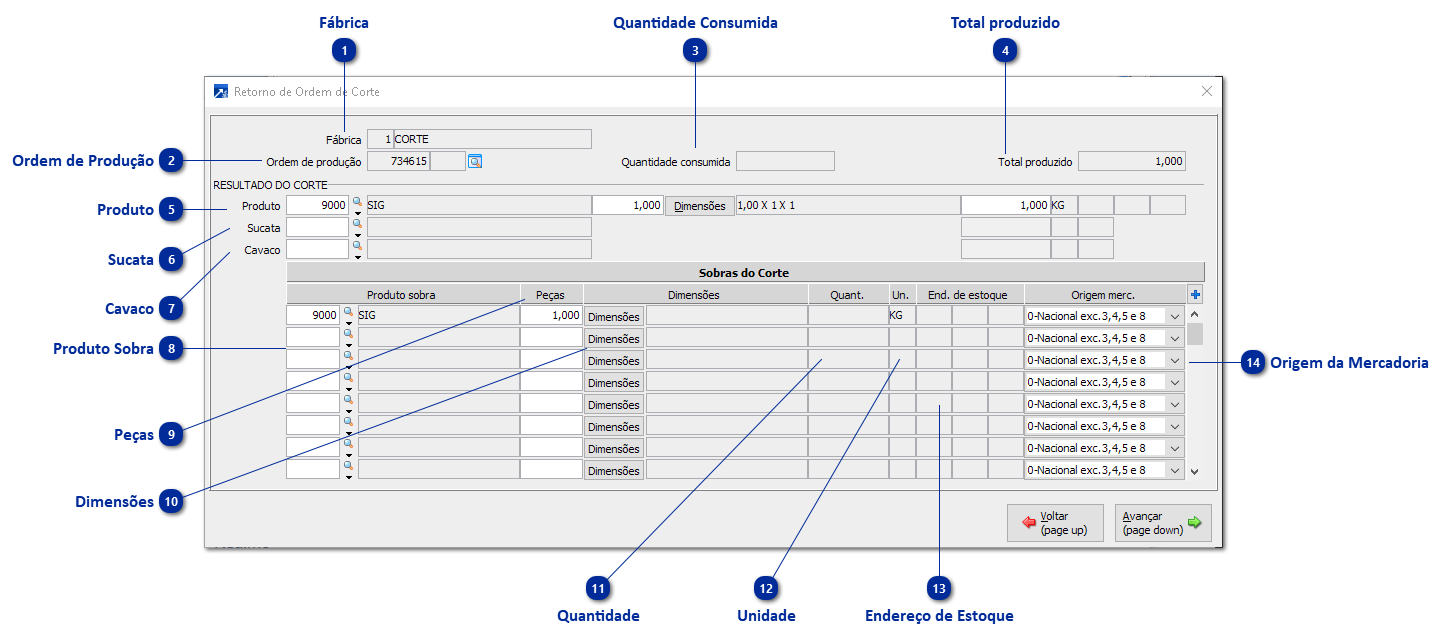Click Dimensões button in the second sobras row
This screenshot has width=1445, height=642.
click(x=614, y=338)
